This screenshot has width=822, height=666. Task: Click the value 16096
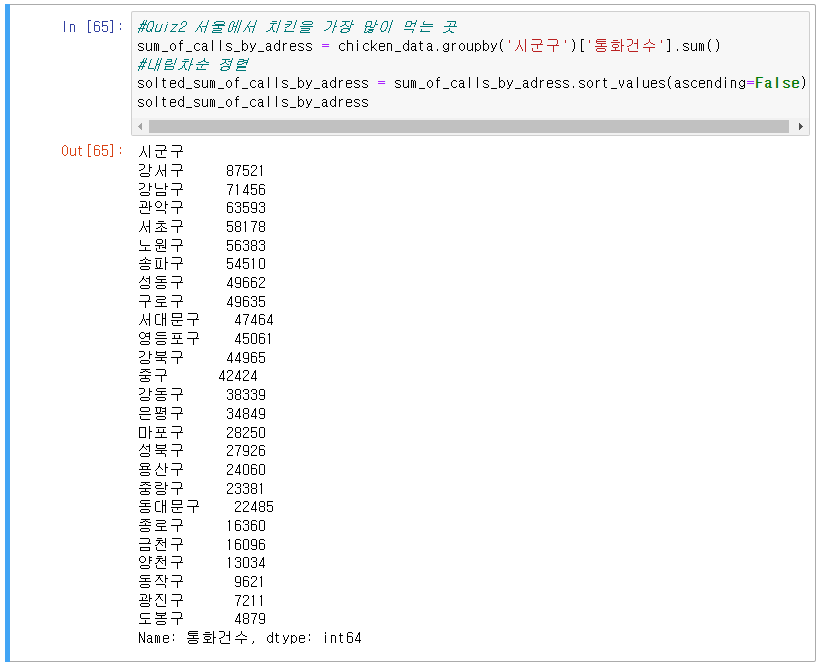click(246, 545)
